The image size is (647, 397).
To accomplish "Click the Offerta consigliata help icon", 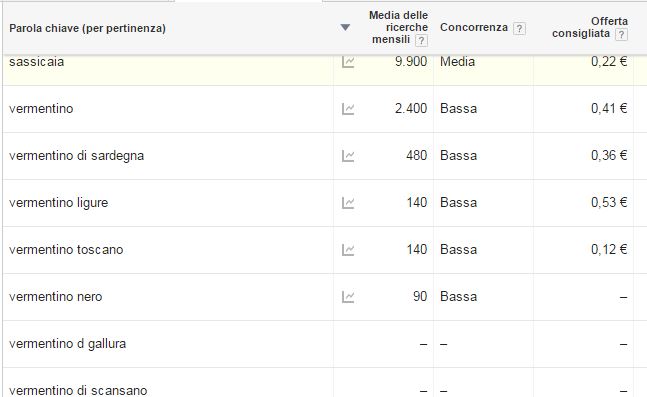I will tap(621, 34).
